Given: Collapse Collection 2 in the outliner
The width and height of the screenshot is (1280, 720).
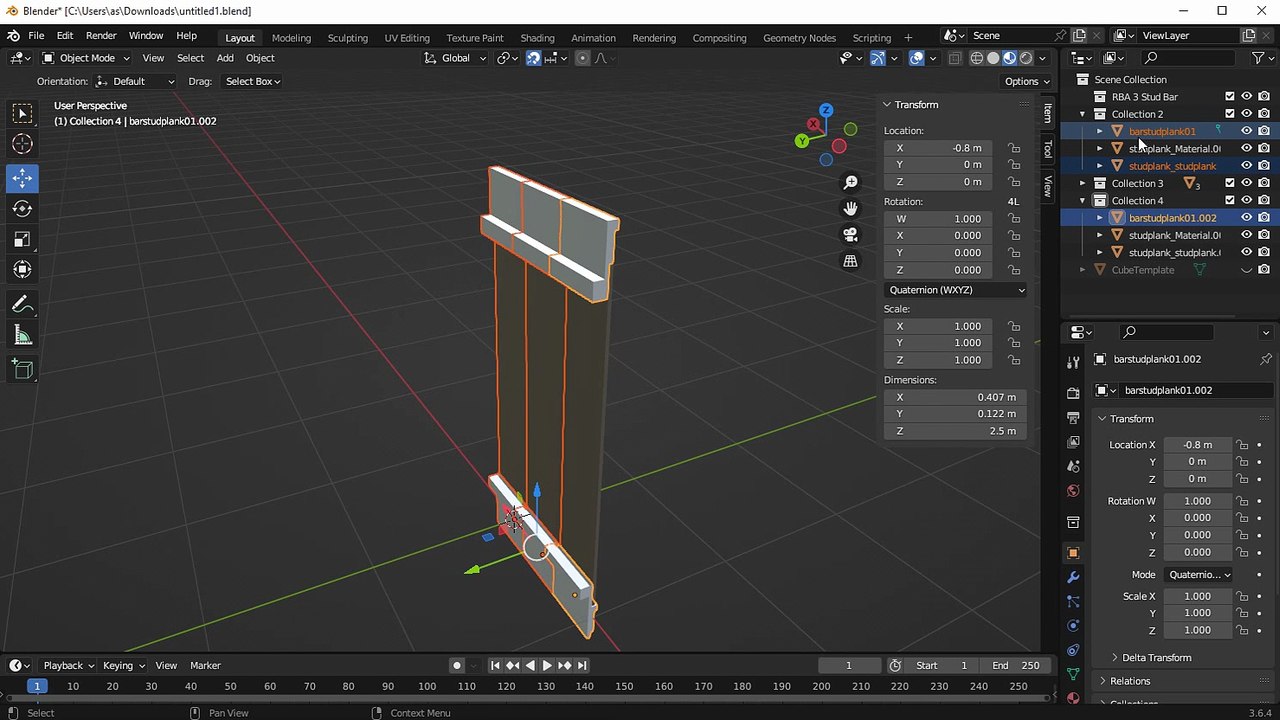Looking at the screenshot, I should (x=1082, y=114).
